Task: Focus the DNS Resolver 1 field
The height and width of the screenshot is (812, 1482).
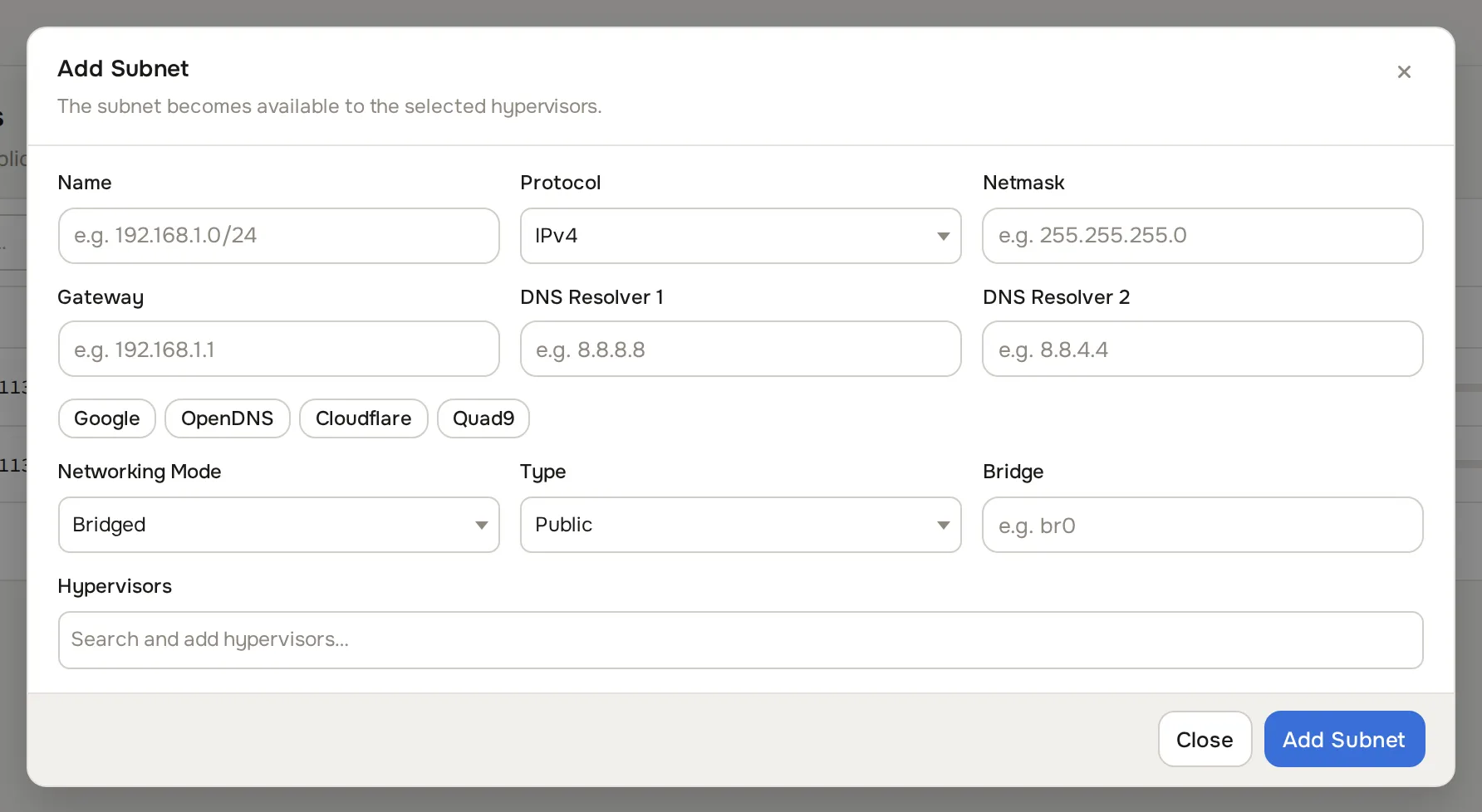Action: point(741,349)
